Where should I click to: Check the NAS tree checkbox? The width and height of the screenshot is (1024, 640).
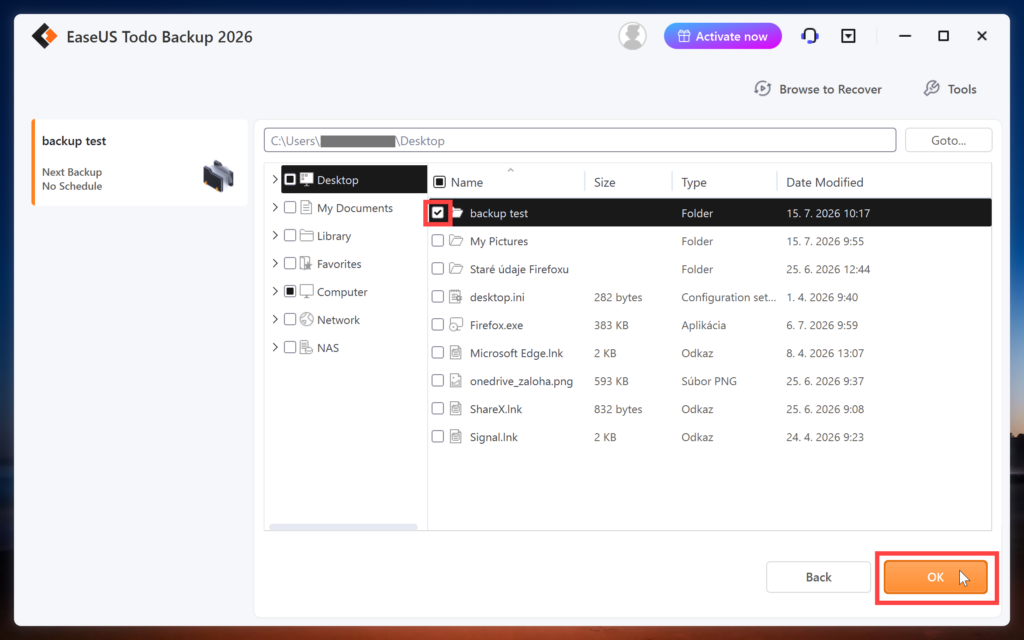(290, 347)
